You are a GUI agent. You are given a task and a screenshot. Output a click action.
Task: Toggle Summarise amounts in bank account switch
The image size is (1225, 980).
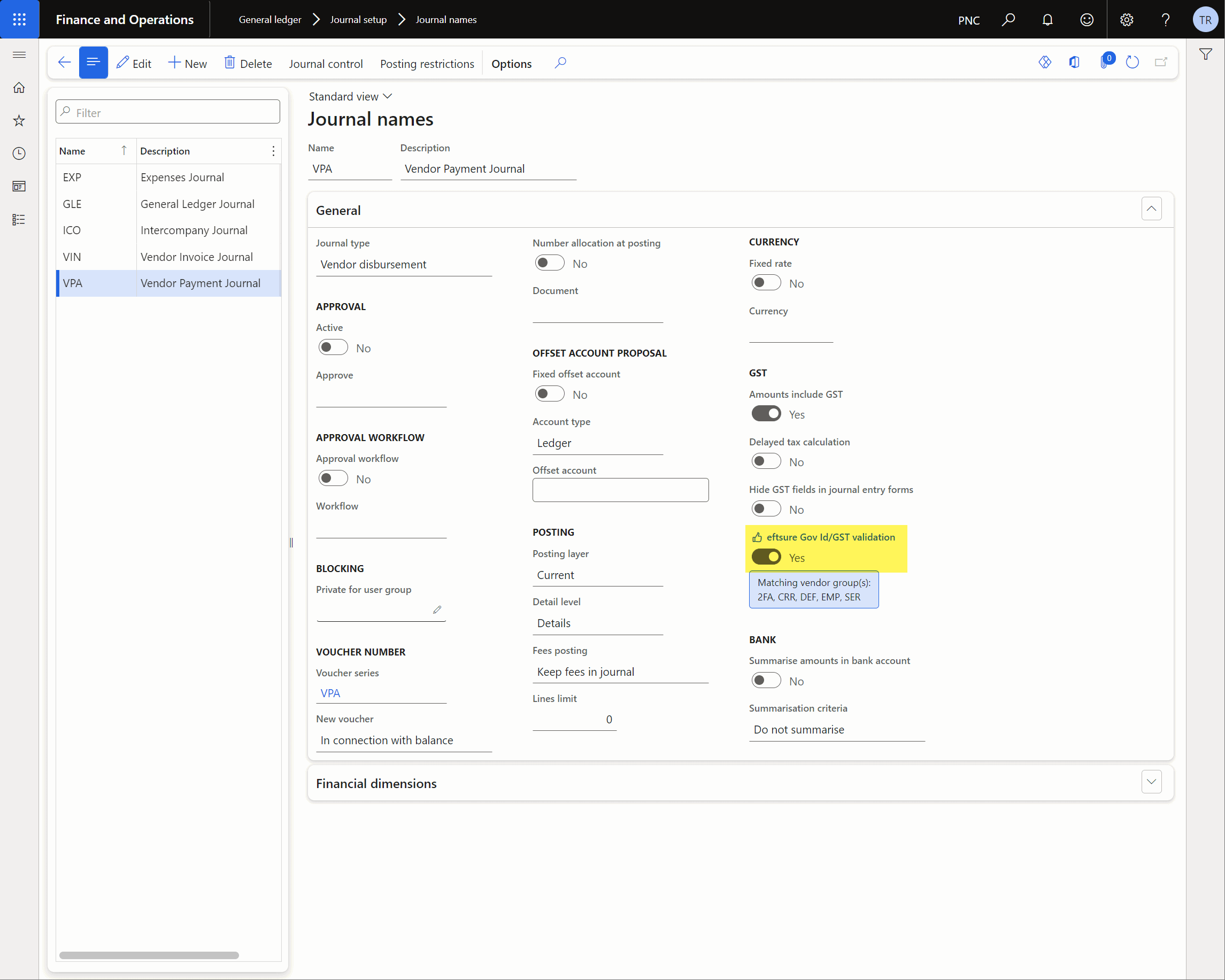click(766, 681)
